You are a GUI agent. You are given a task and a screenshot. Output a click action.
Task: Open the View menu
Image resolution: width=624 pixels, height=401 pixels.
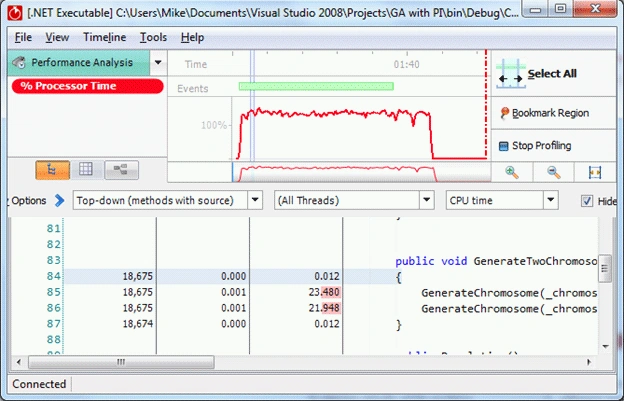pos(57,37)
